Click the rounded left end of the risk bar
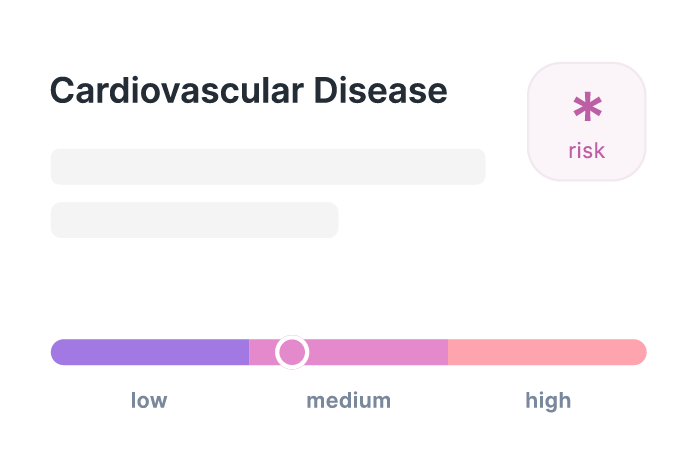This screenshot has height=476, width=698. [58, 352]
